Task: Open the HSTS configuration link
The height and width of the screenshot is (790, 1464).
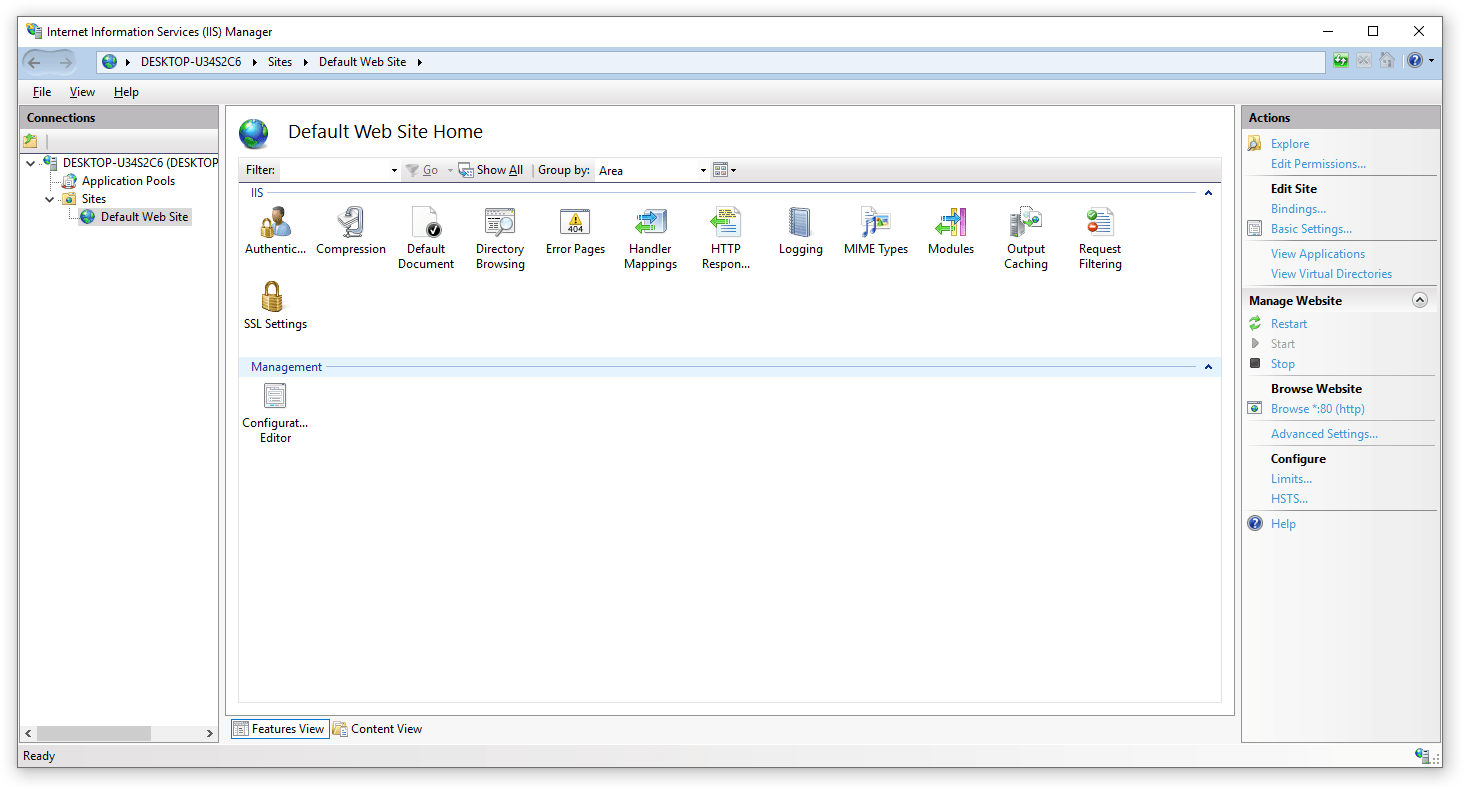Action: [x=1289, y=499]
